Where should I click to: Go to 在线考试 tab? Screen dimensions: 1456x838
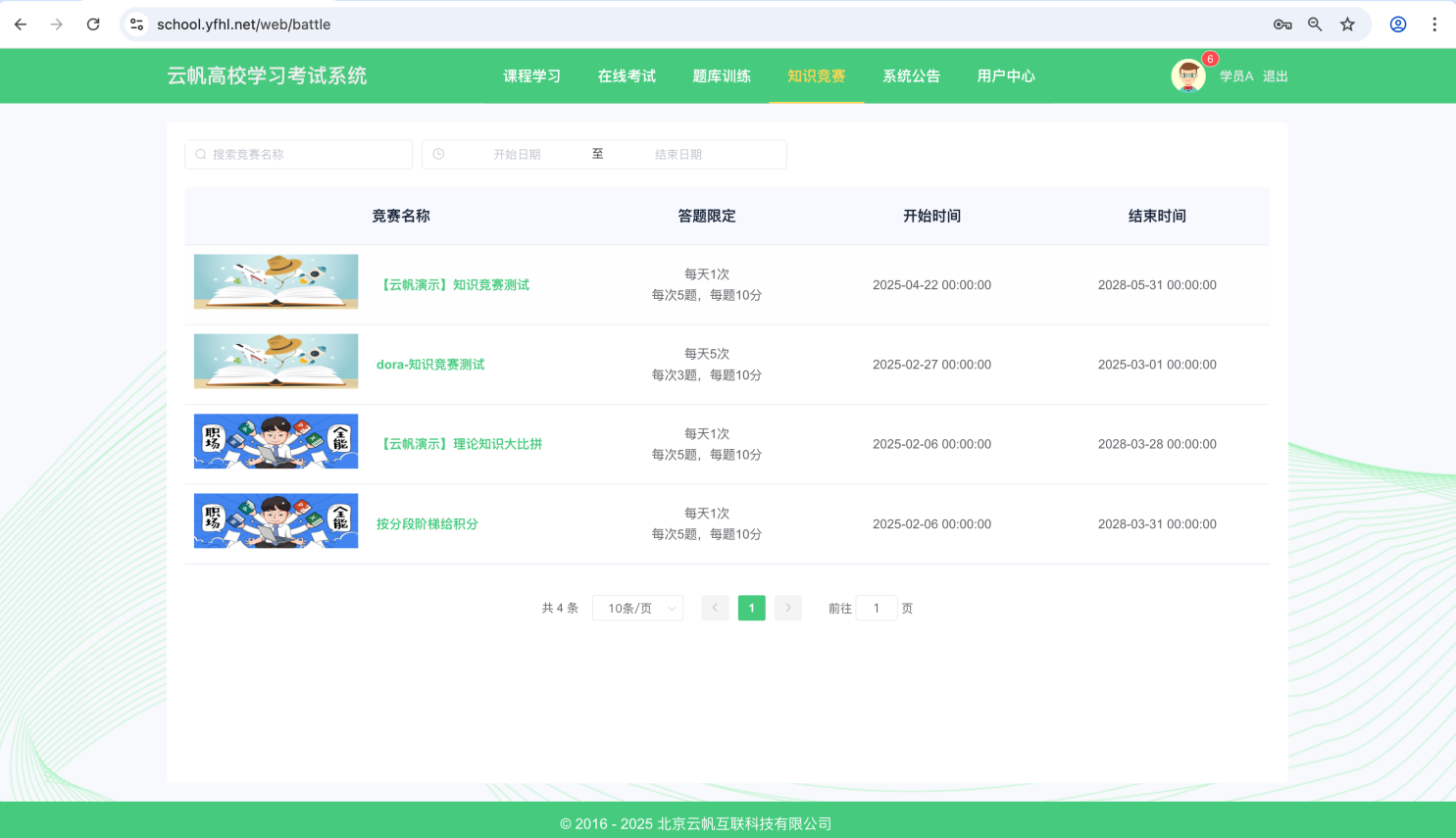point(627,75)
